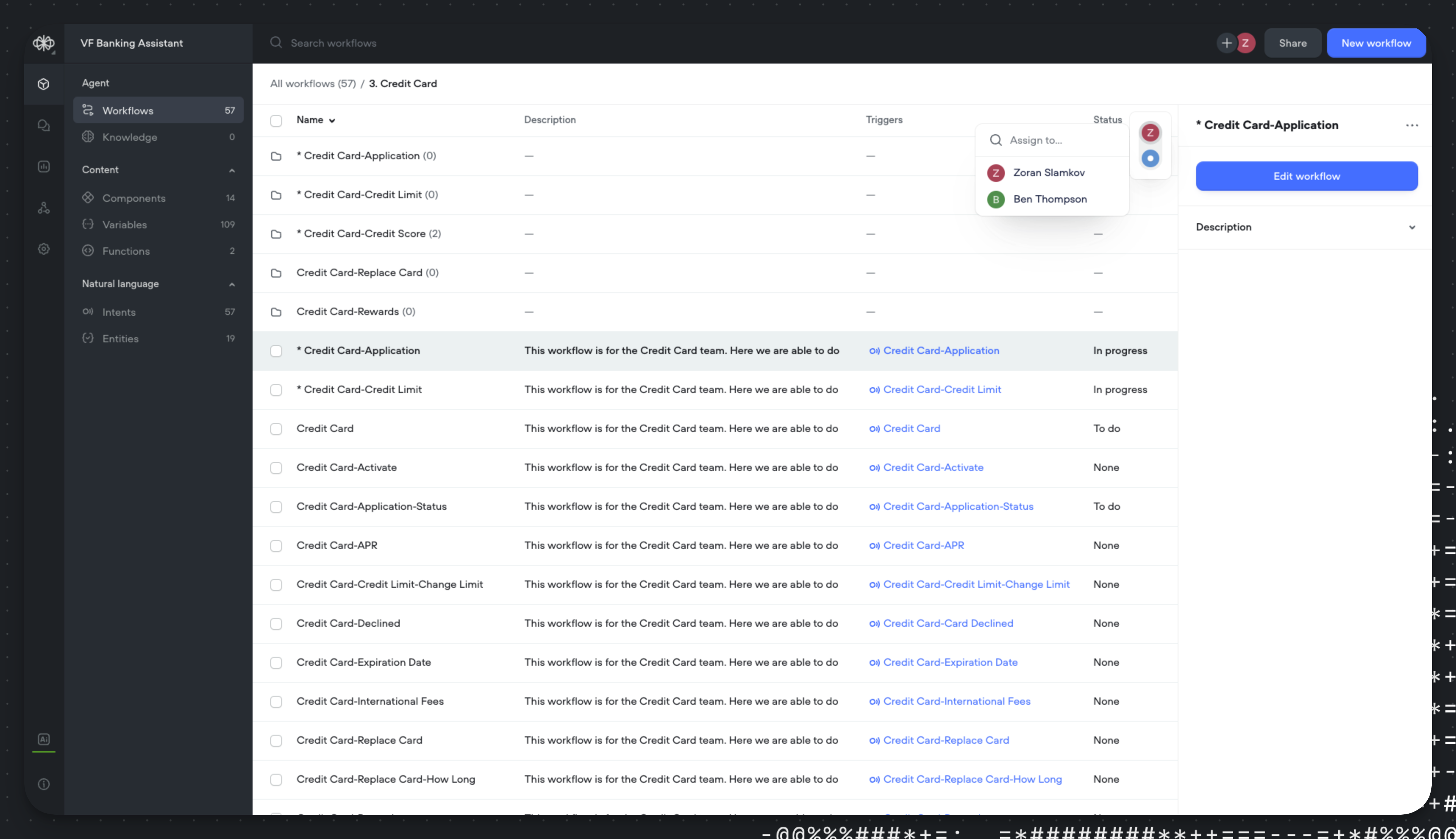The height and width of the screenshot is (839, 1456).
Task: Open the analytics chart icon in the left rail
Action: tap(44, 167)
